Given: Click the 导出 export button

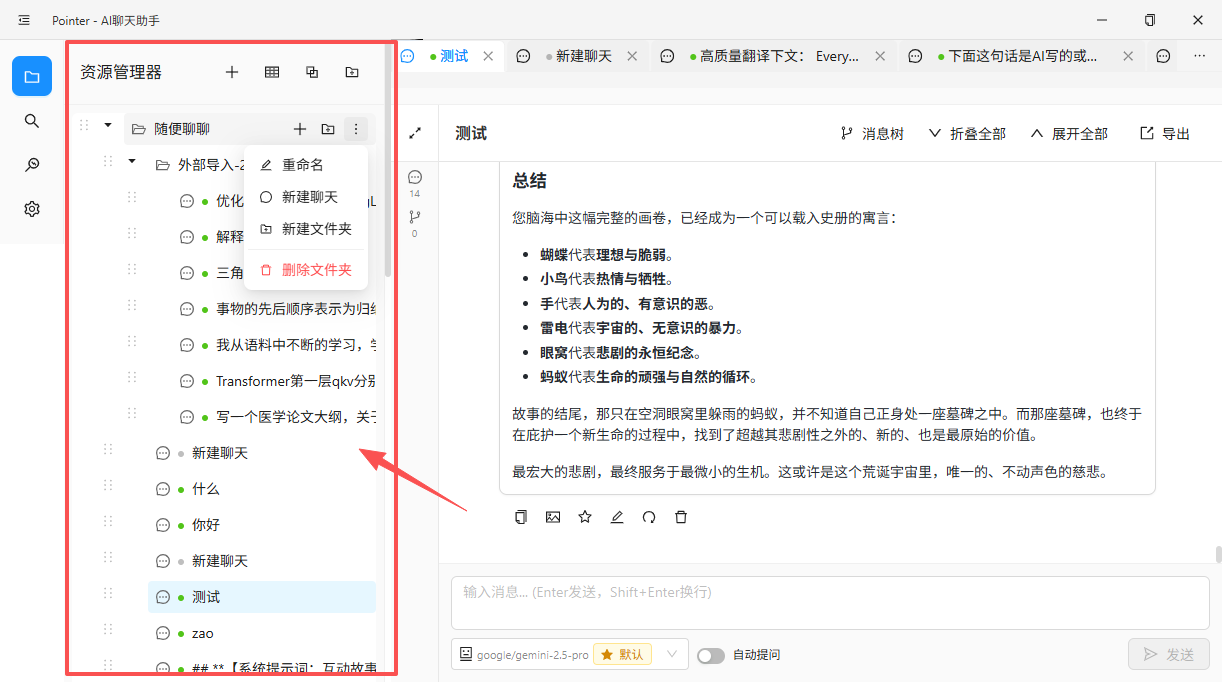Looking at the screenshot, I should coord(1165,133).
